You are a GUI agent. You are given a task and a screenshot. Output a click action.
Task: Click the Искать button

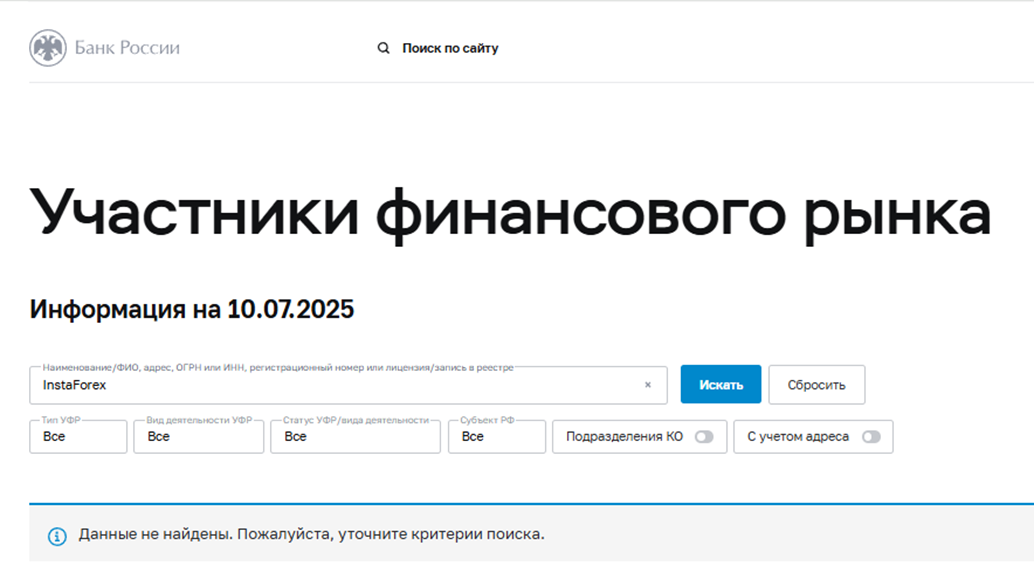[721, 384]
